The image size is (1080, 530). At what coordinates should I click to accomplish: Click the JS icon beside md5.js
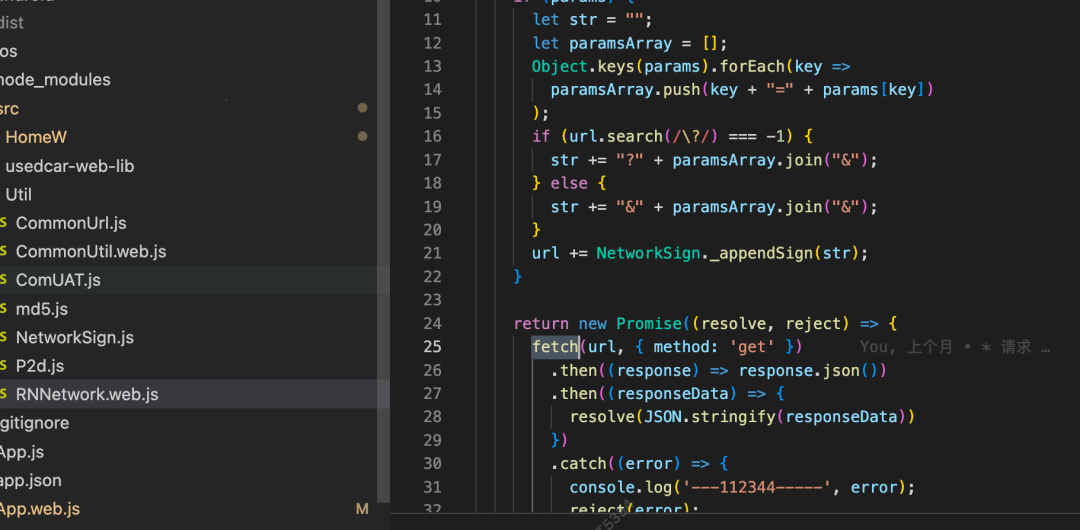(3, 309)
